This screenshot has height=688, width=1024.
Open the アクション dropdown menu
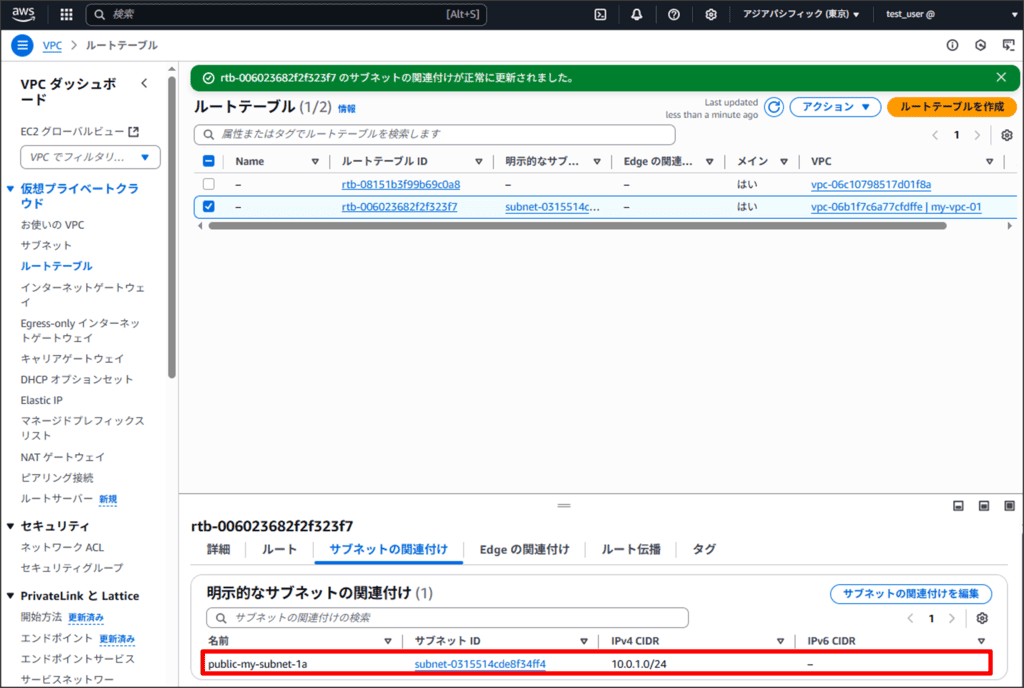click(834, 107)
